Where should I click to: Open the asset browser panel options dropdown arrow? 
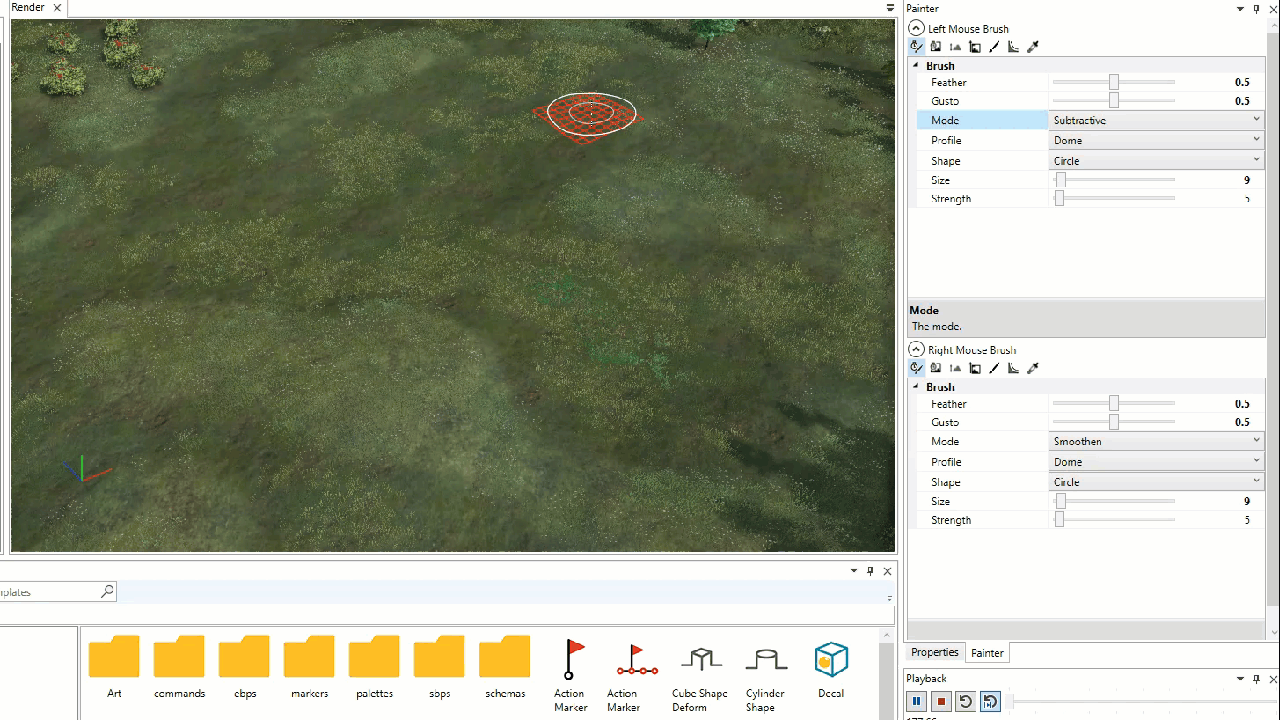coord(854,571)
